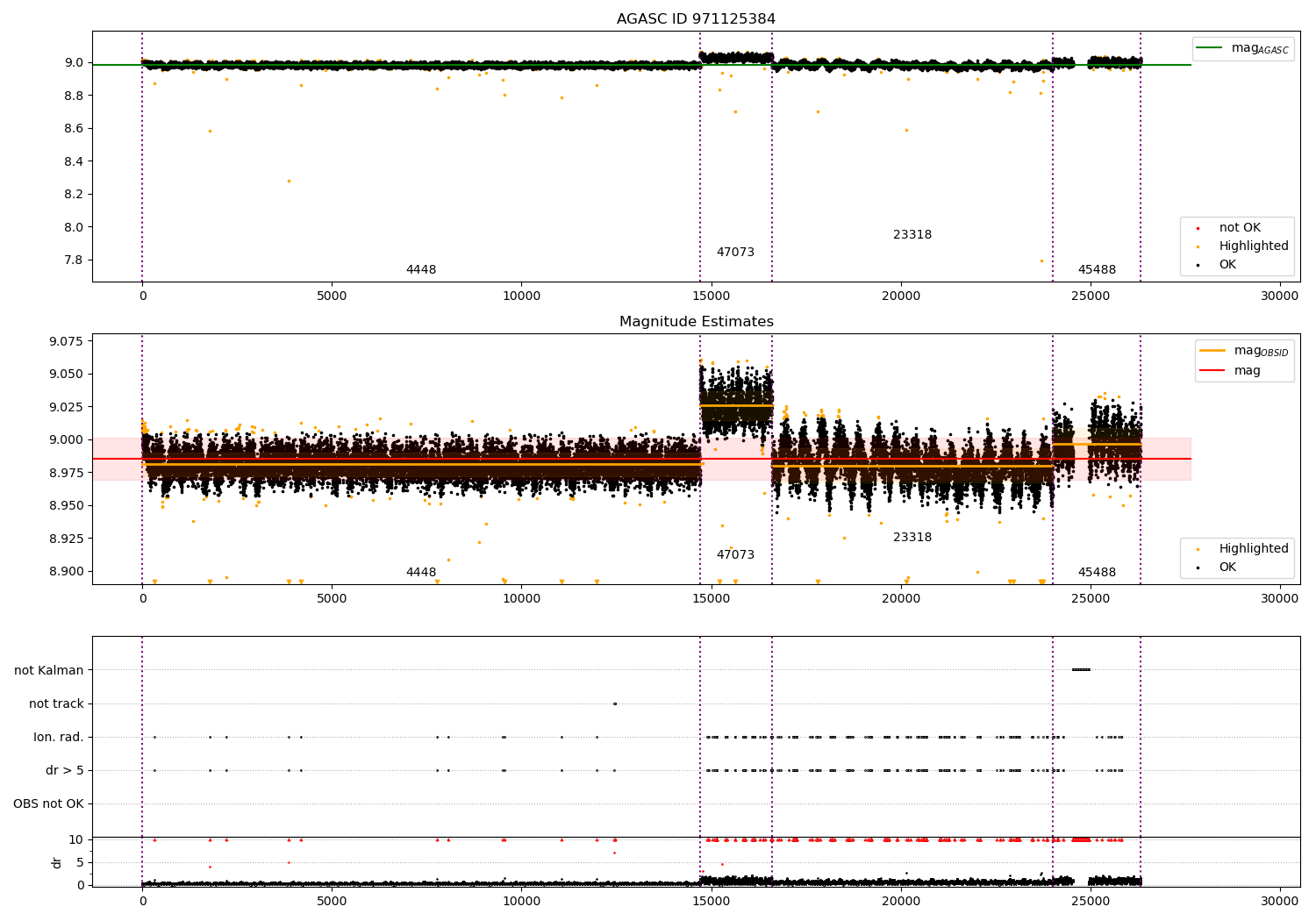Click obsid label '4448' in Magnitude Estimates plot
The height and width of the screenshot is (921, 1316).
click(x=421, y=573)
